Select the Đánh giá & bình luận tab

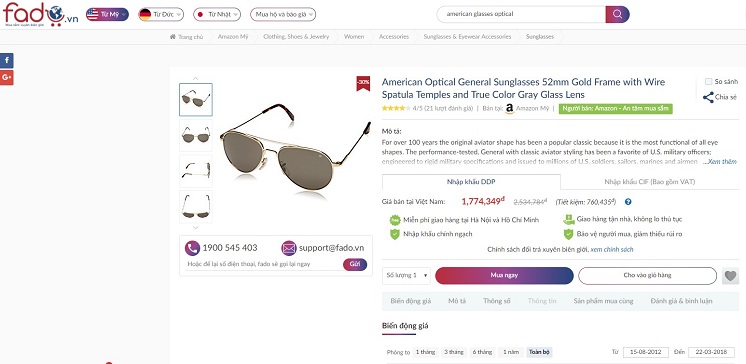tap(681, 301)
